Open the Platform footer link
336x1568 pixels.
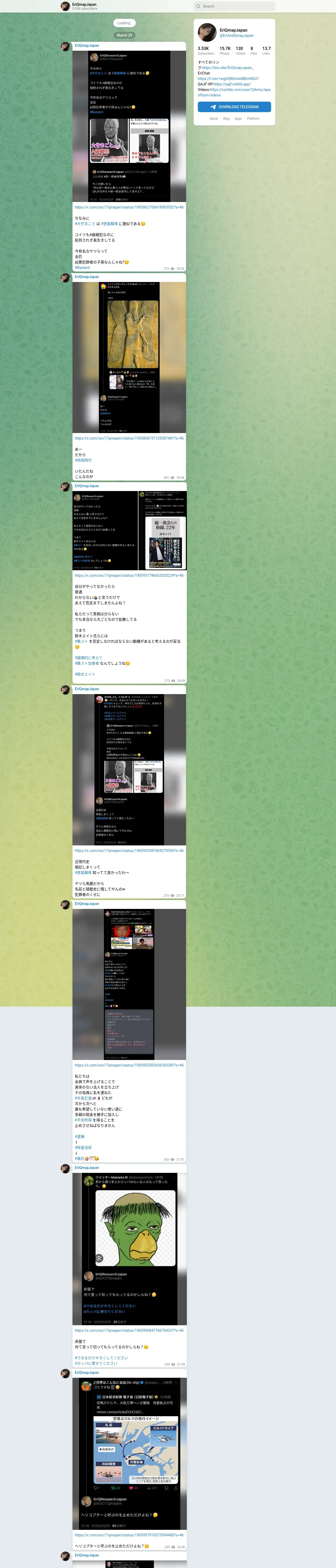coord(253,119)
